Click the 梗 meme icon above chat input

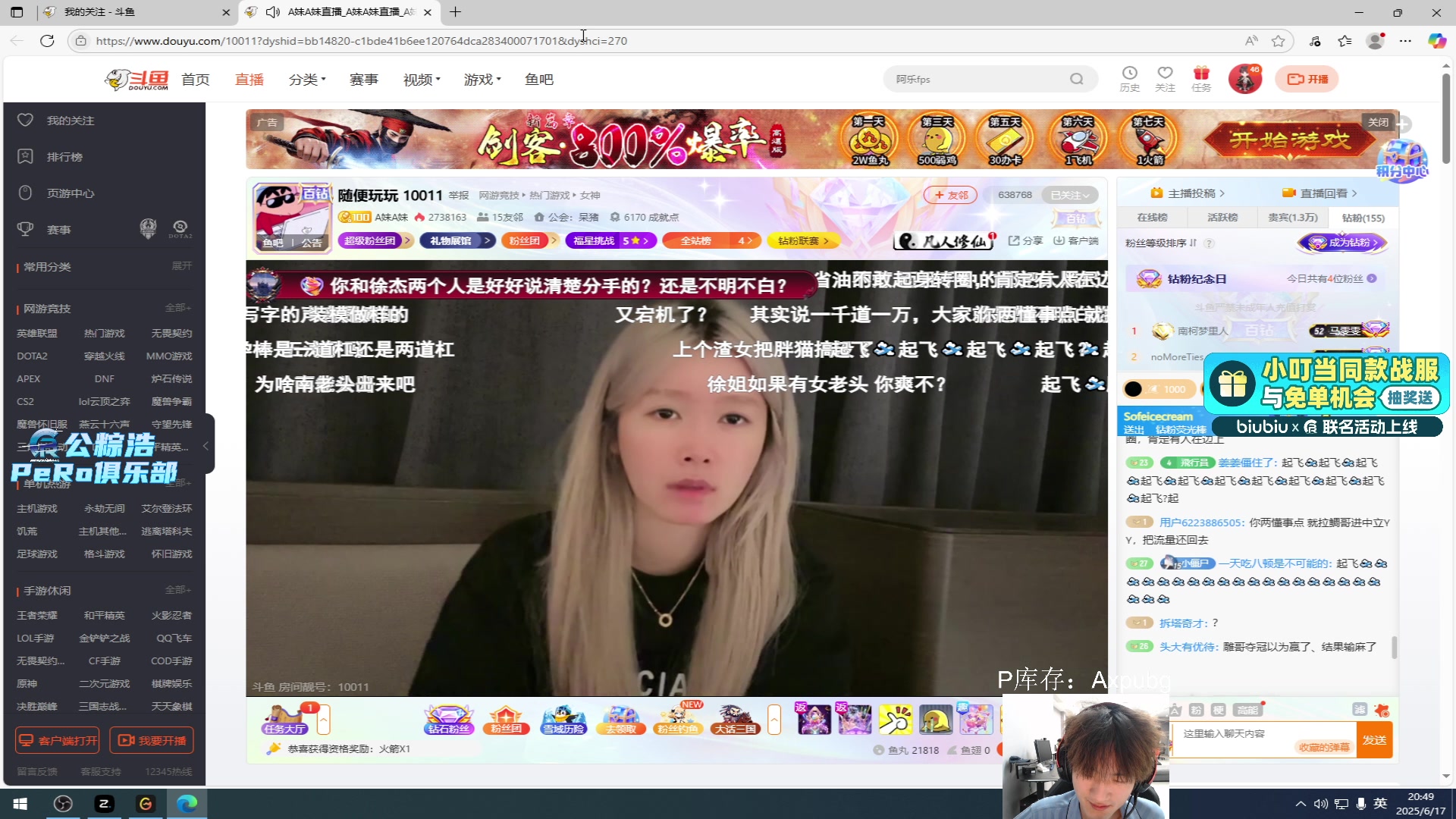(x=1218, y=710)
